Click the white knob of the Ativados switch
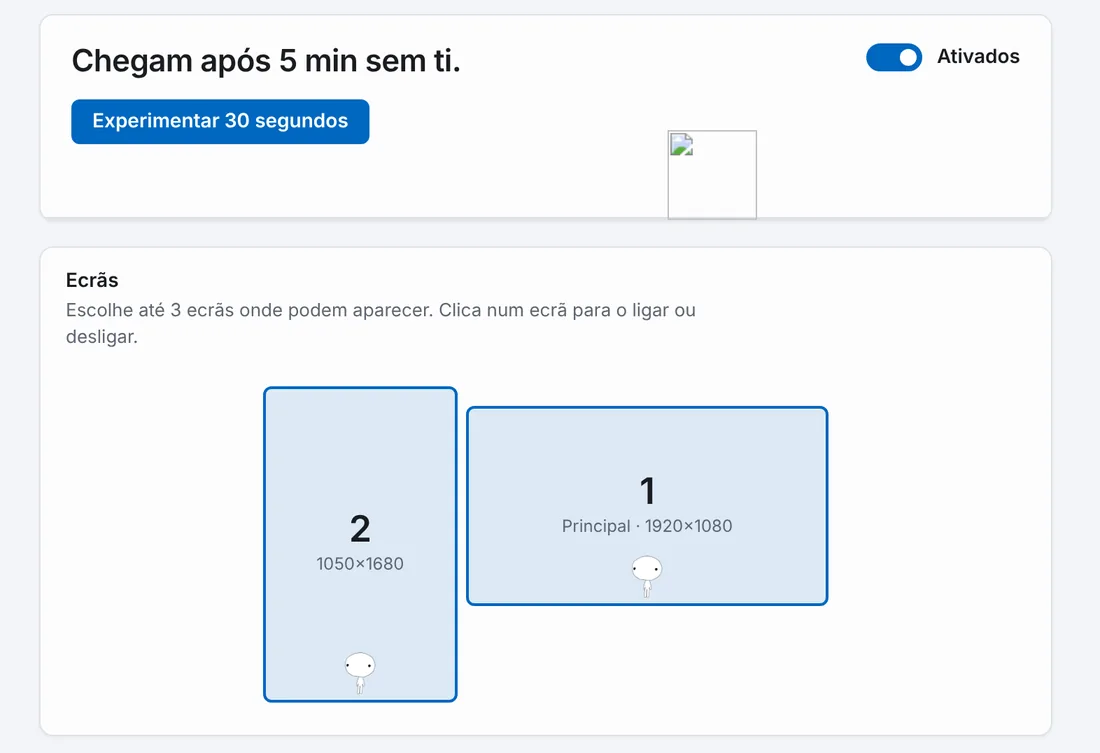This screenshot has width=1100, height=753. [908, 58]
